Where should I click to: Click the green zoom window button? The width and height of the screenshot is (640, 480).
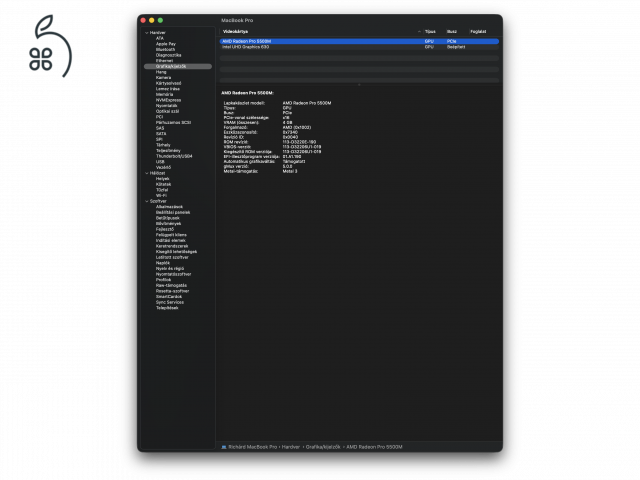point(160,20)
